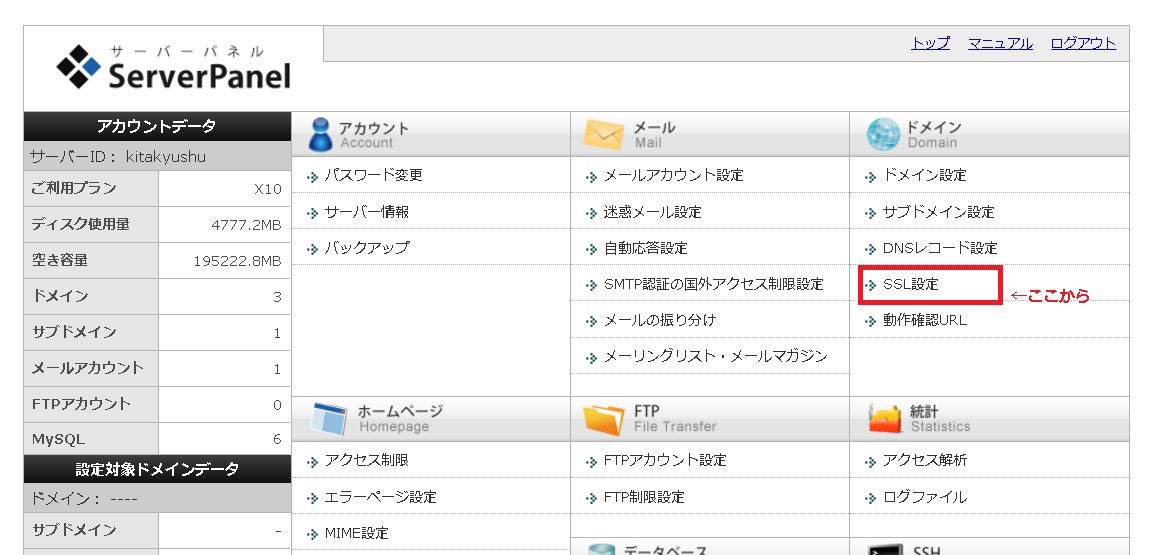Click the ログアウト link
The image size is (1155, 555).
(x=1083, y=43)
